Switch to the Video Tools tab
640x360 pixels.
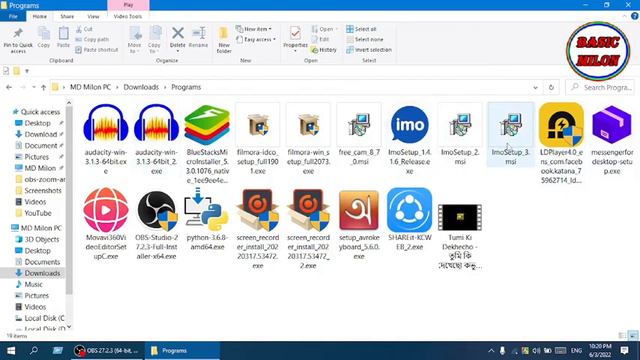[x=128, y=16]
